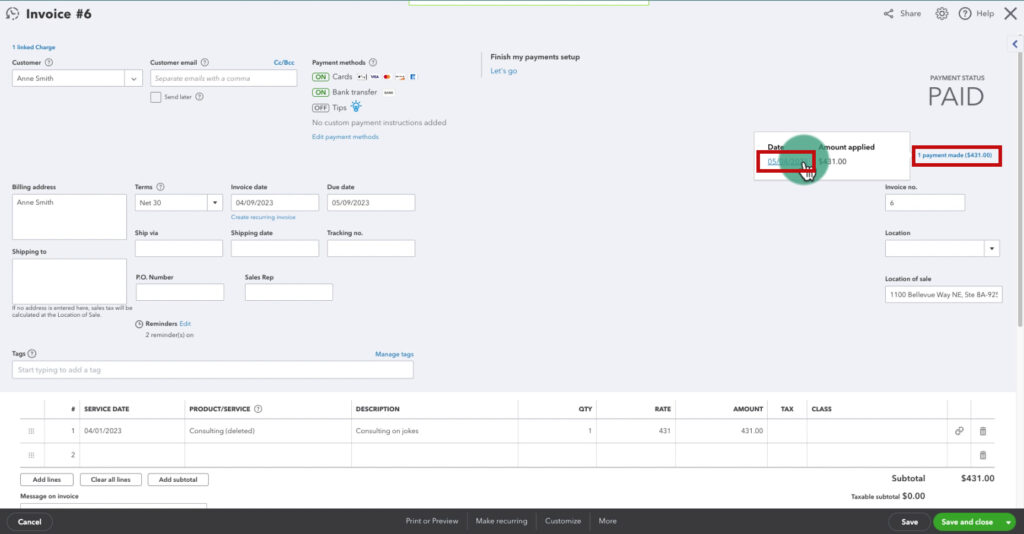
Task: Click Customize in the footer
Action: click(563, 521)
